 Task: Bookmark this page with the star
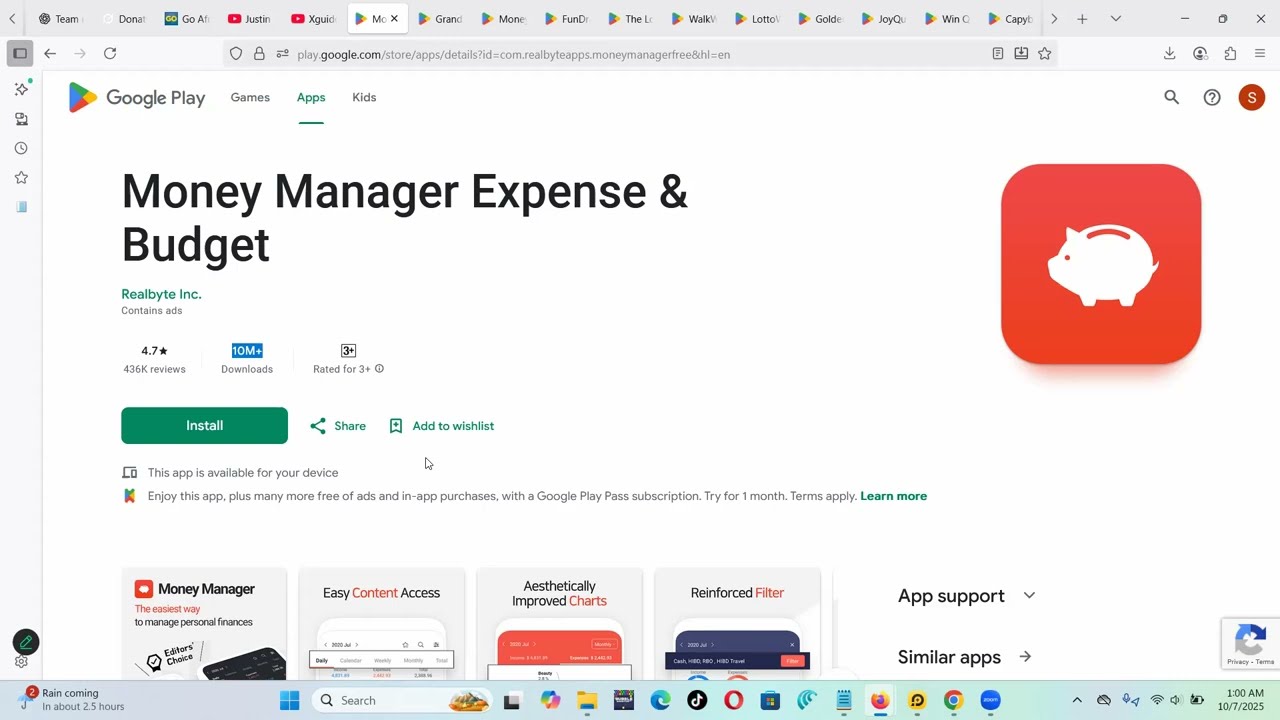pyautogui.click(x=1045, y=54)
